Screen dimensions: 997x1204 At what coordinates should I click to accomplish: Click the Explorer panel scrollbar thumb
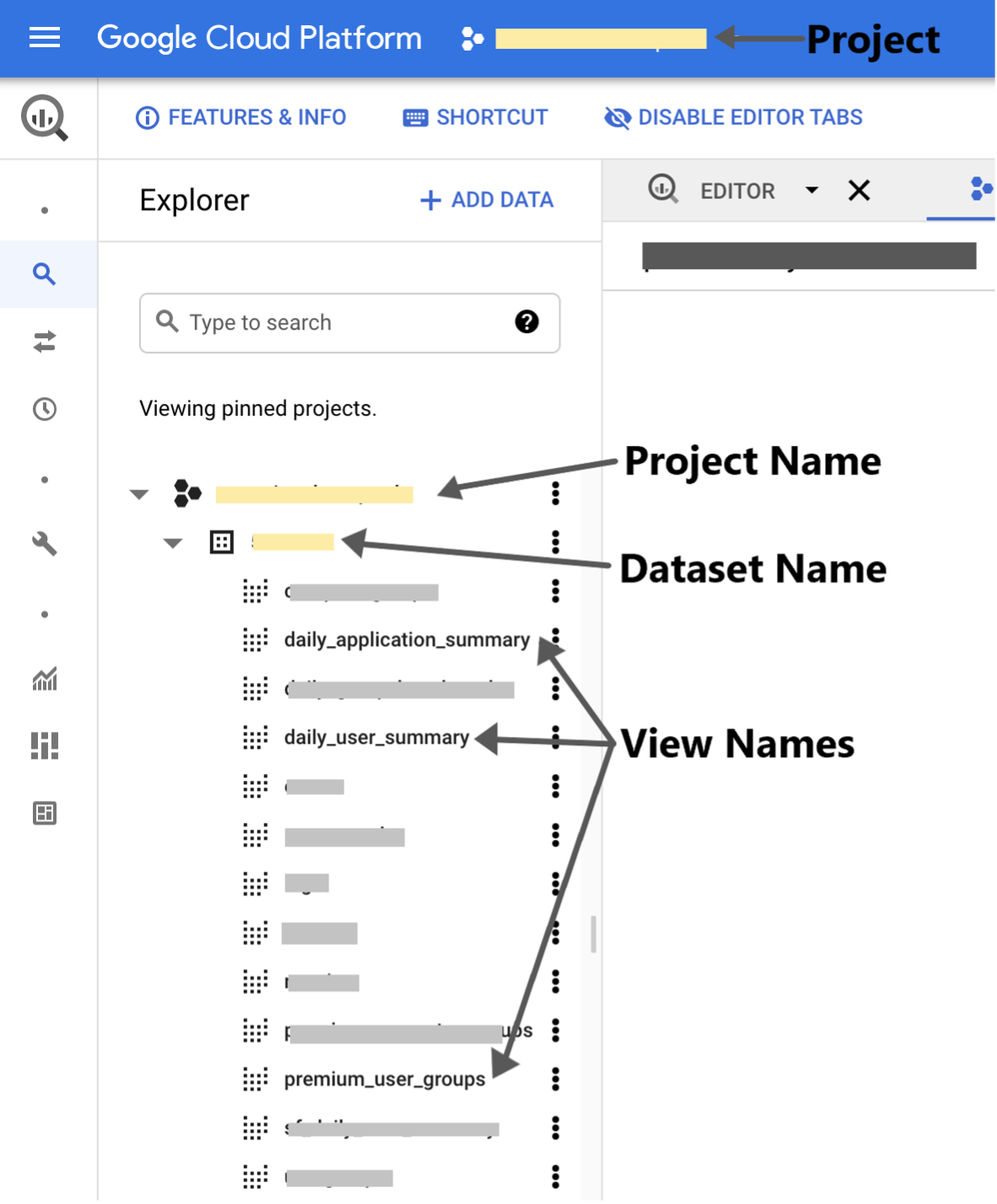594,934
